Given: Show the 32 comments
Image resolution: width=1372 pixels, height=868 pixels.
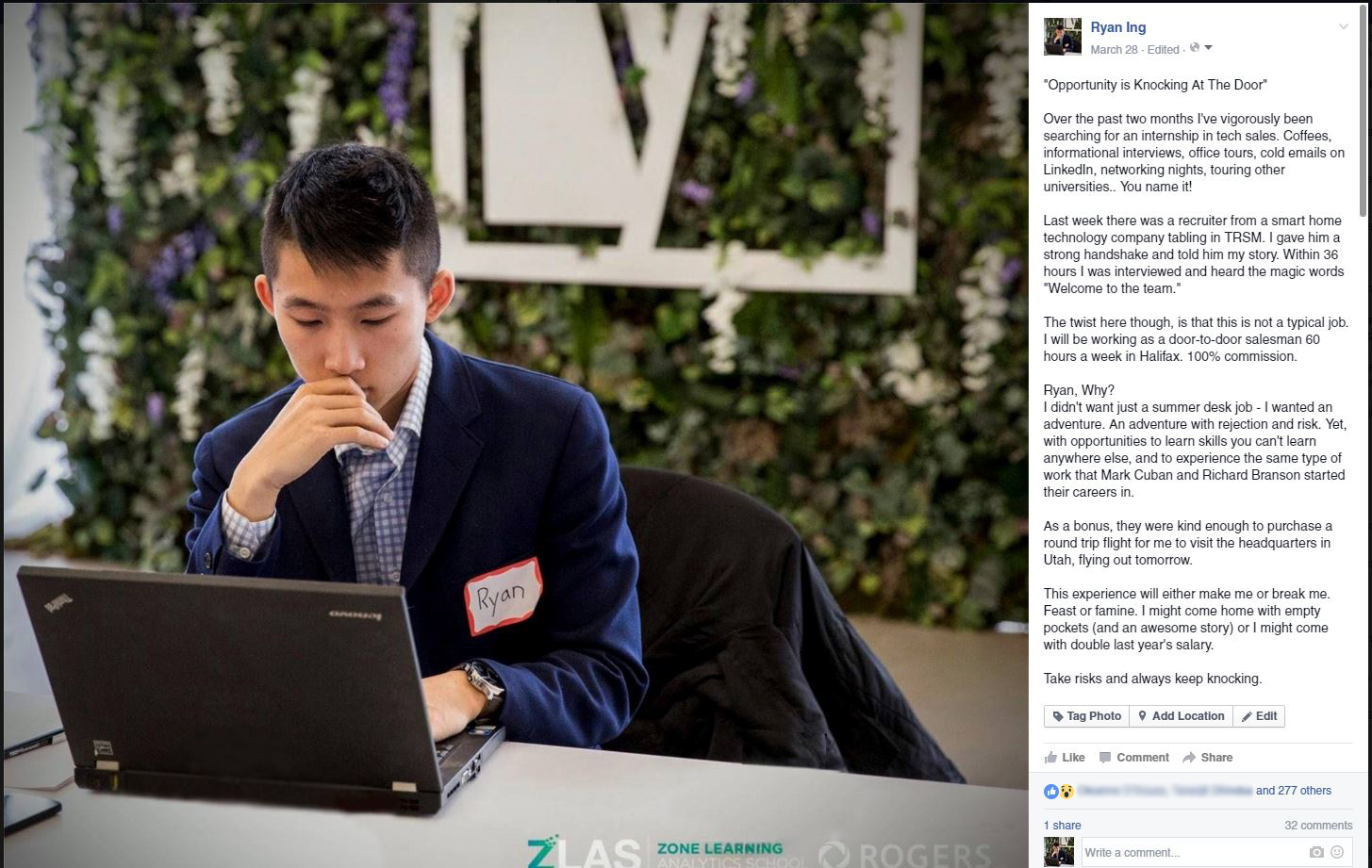Looking at the screenshot, I should 1318,826.
